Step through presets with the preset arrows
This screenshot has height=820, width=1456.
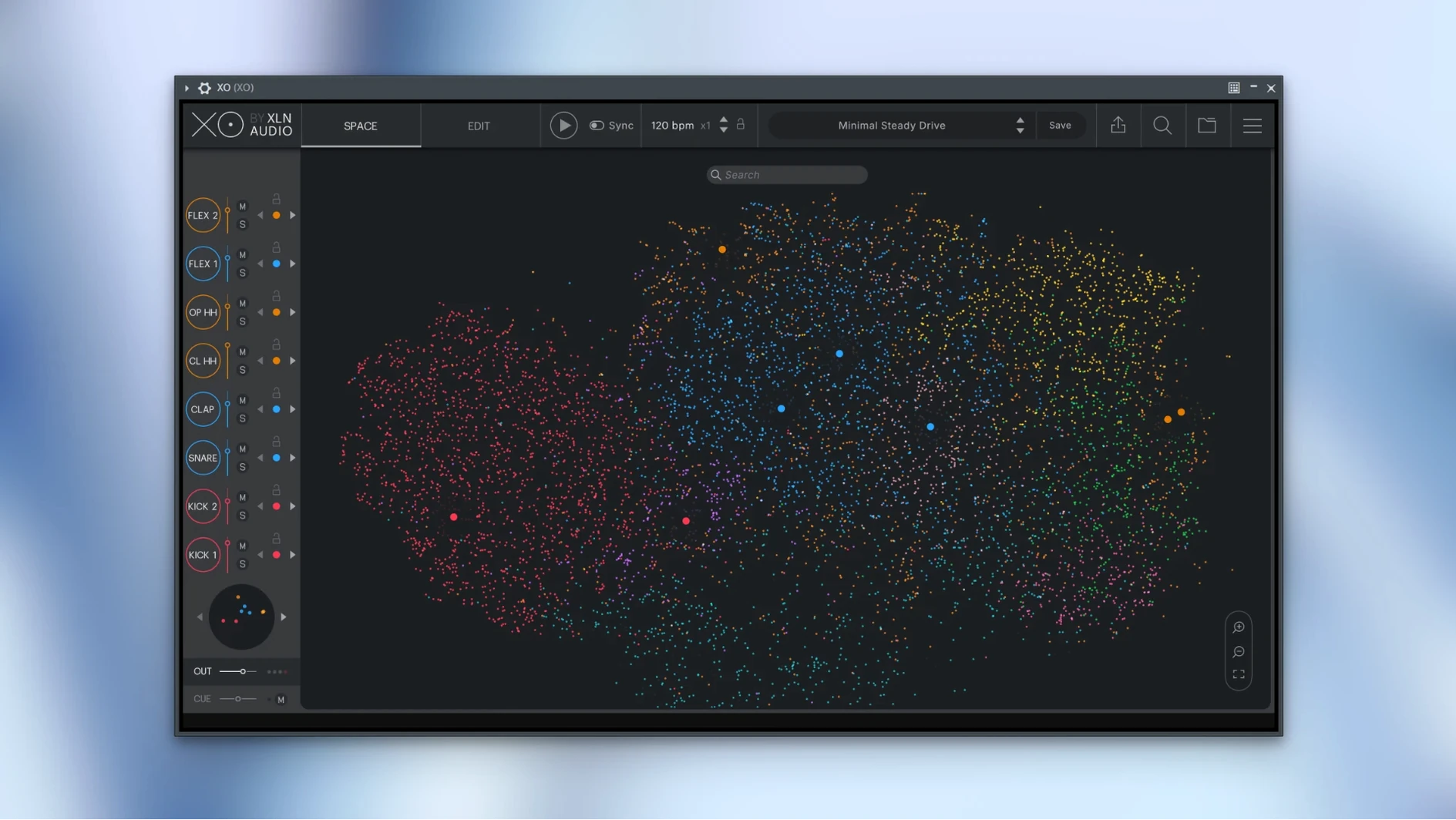[1020, 125]
